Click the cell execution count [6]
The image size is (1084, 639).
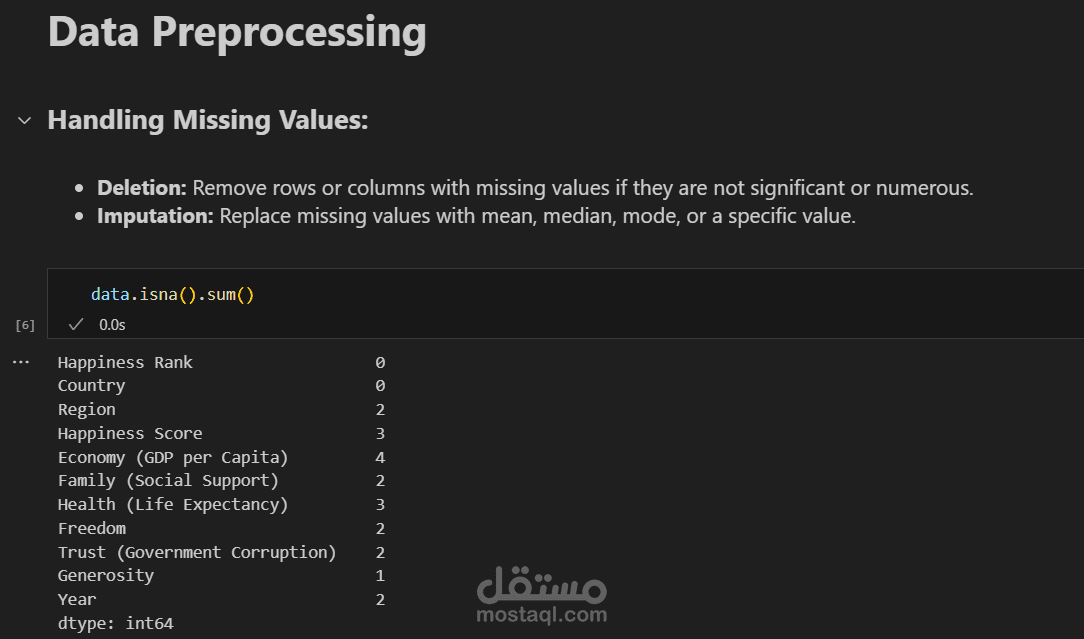[25, 325]
